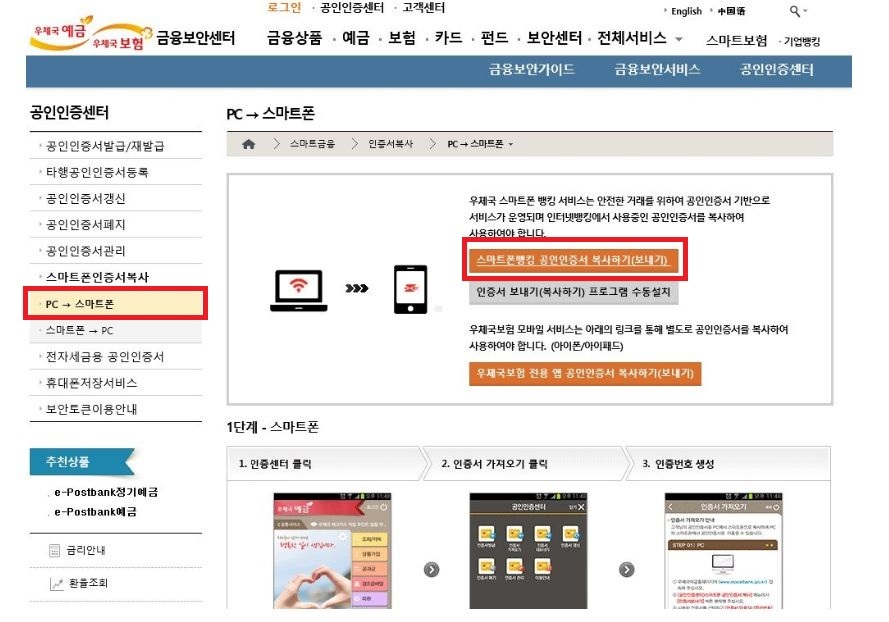Switch language to English
The height and width of the screenshot is (622, 889).
686,11
